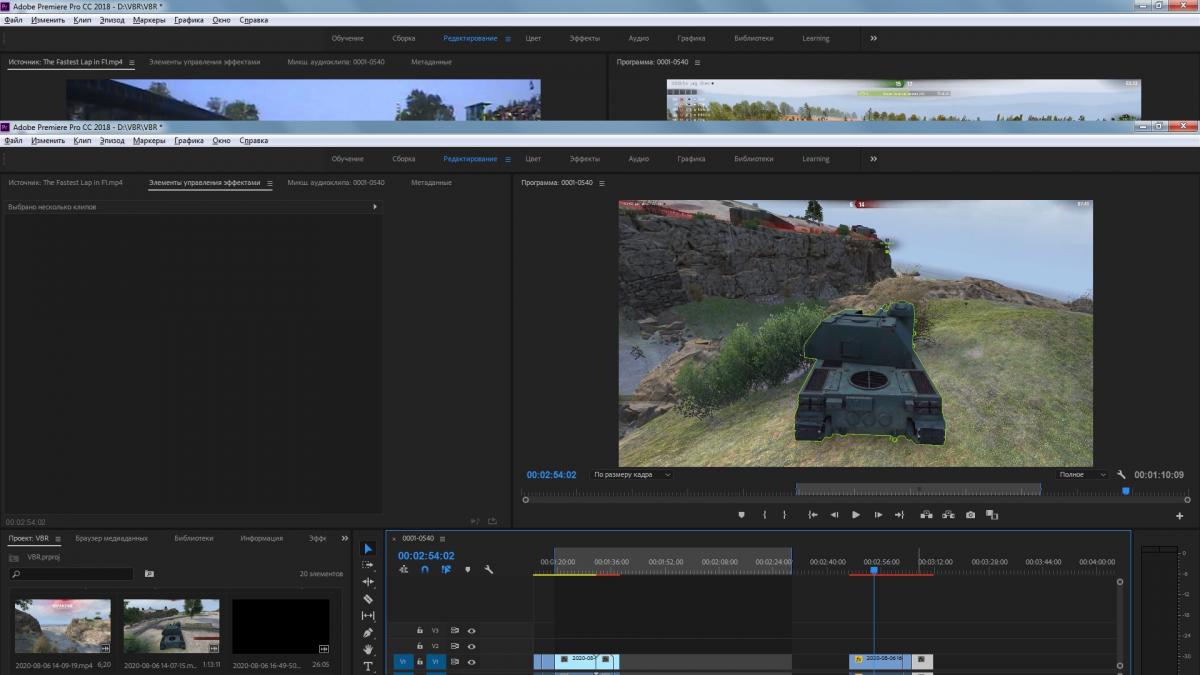Open the 'По размеру кадра' zoom dropdown
Viewport: 1200px width, 675px height.
(632, 475)
